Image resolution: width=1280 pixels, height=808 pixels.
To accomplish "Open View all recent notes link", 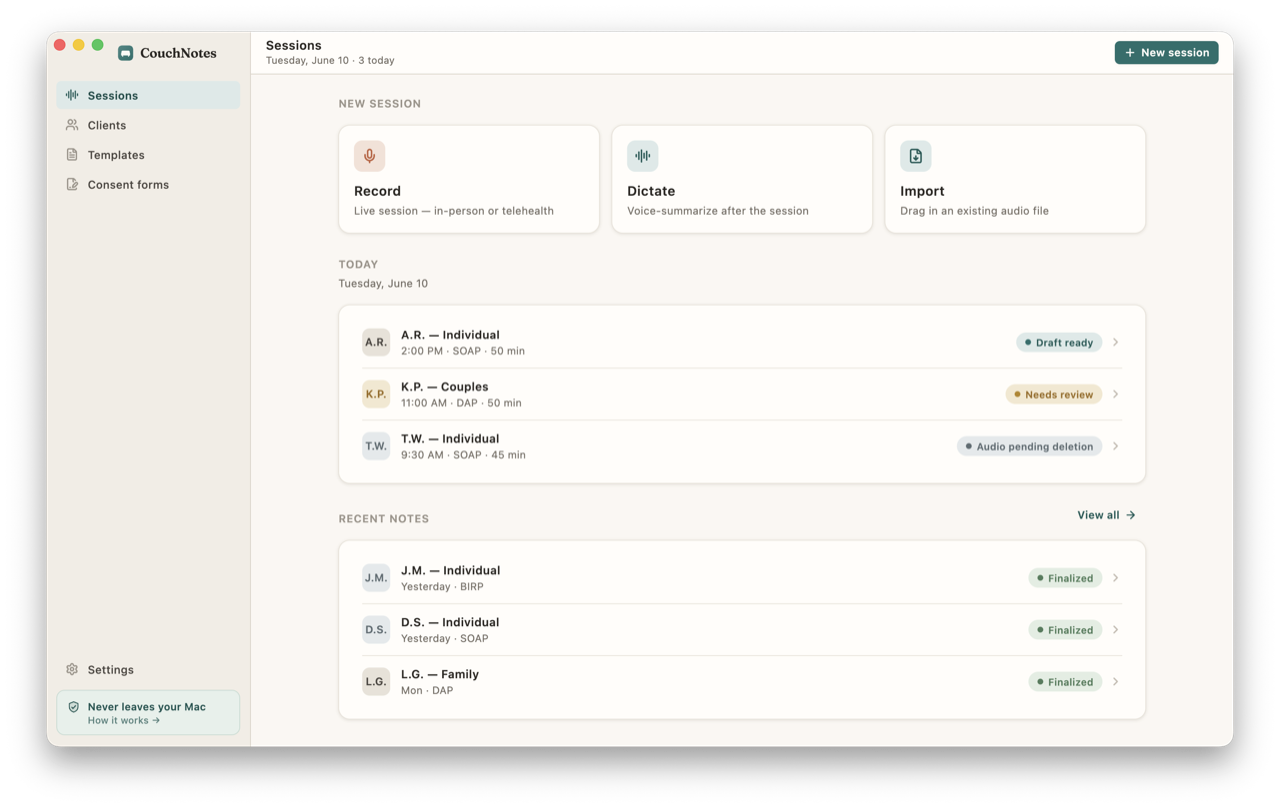I will pyautogui.click(x=1106, y=515).
